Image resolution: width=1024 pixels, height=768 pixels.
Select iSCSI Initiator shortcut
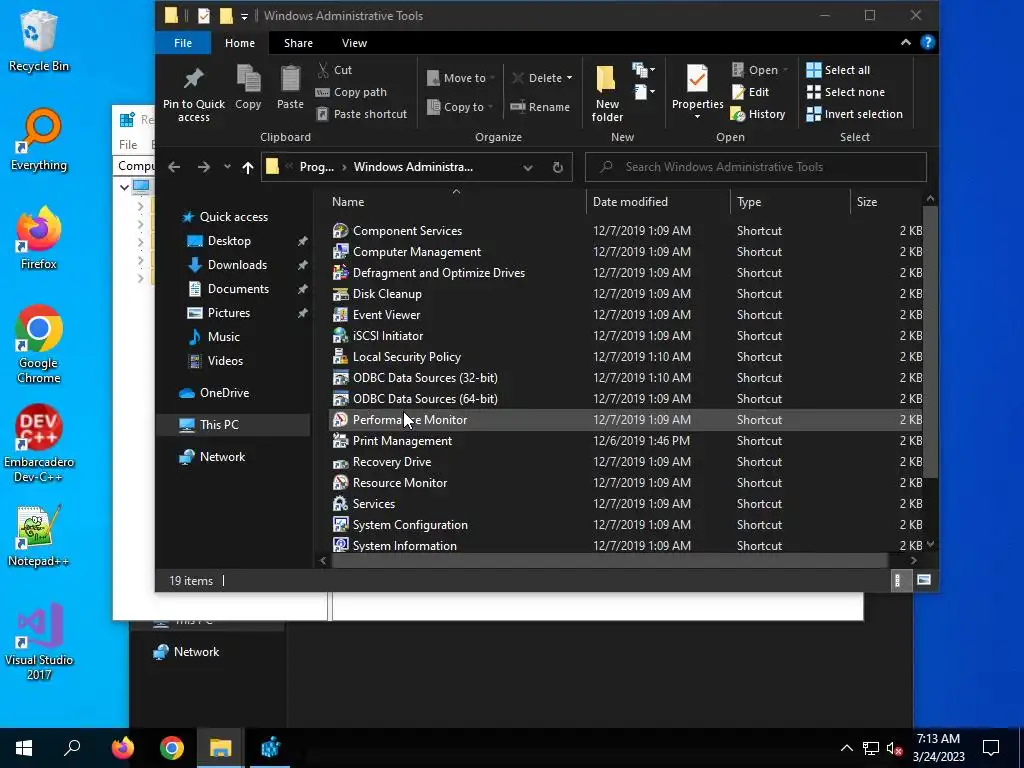tap(626, 336)
